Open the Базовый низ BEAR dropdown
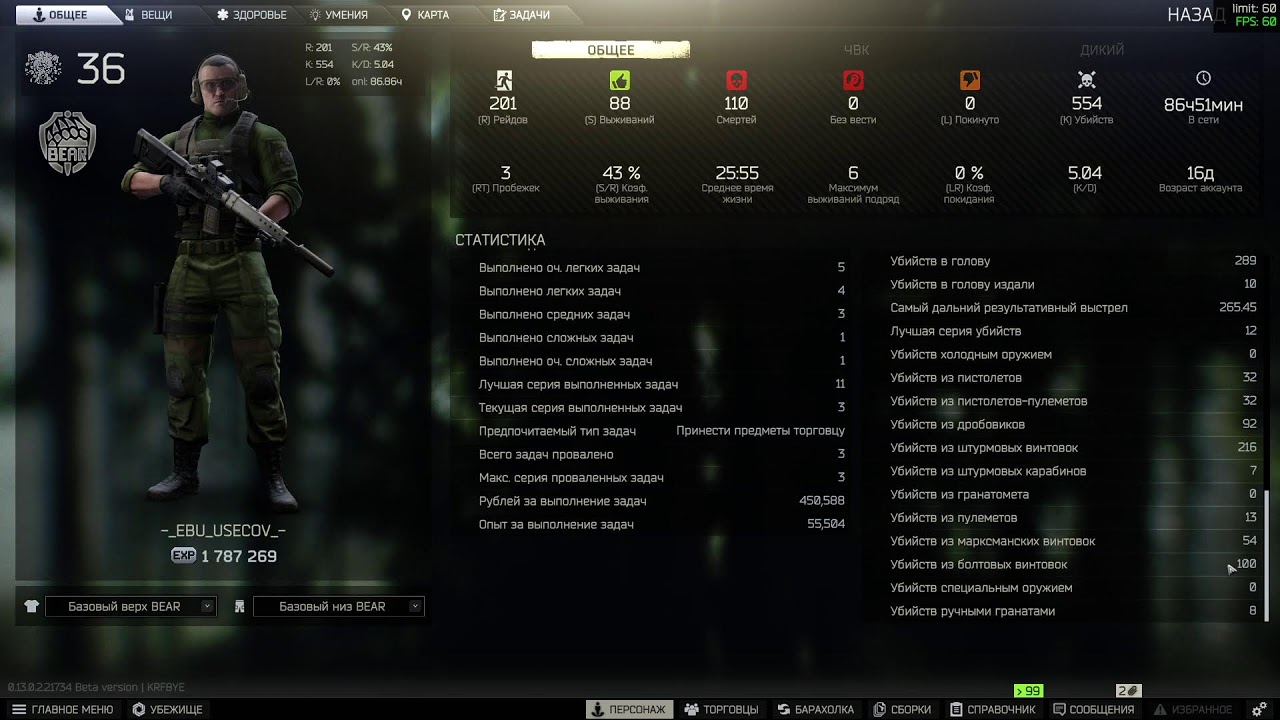This screenshot has width=1280, height=720. click(x=339, y=606)
